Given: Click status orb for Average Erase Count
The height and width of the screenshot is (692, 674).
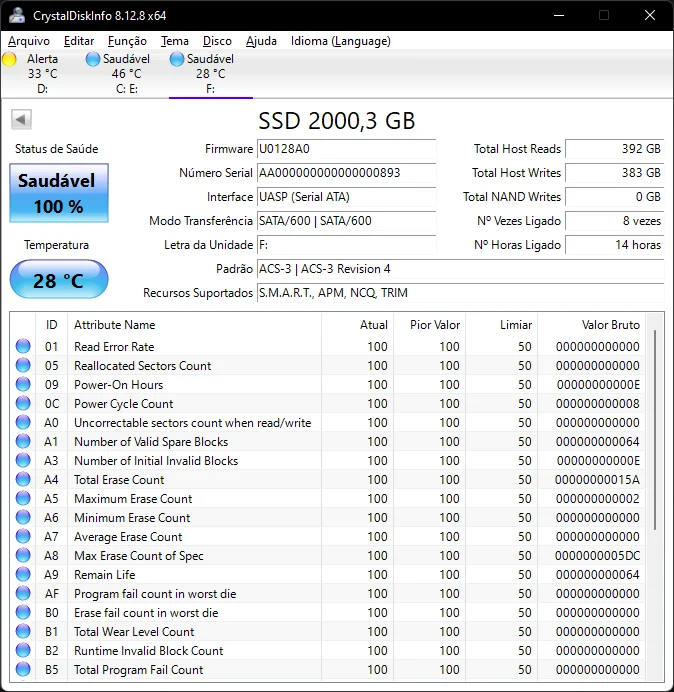Looking at the screenshot, I should [23, 536].
